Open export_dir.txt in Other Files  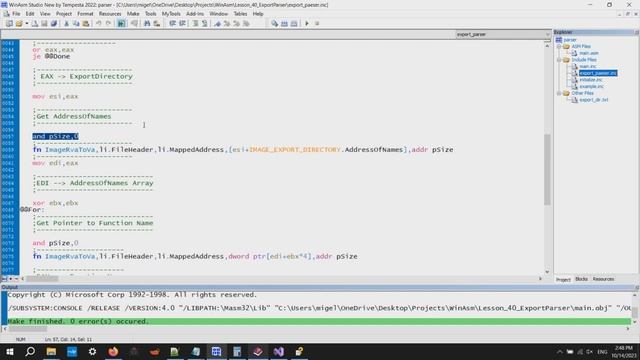point(593,100)
